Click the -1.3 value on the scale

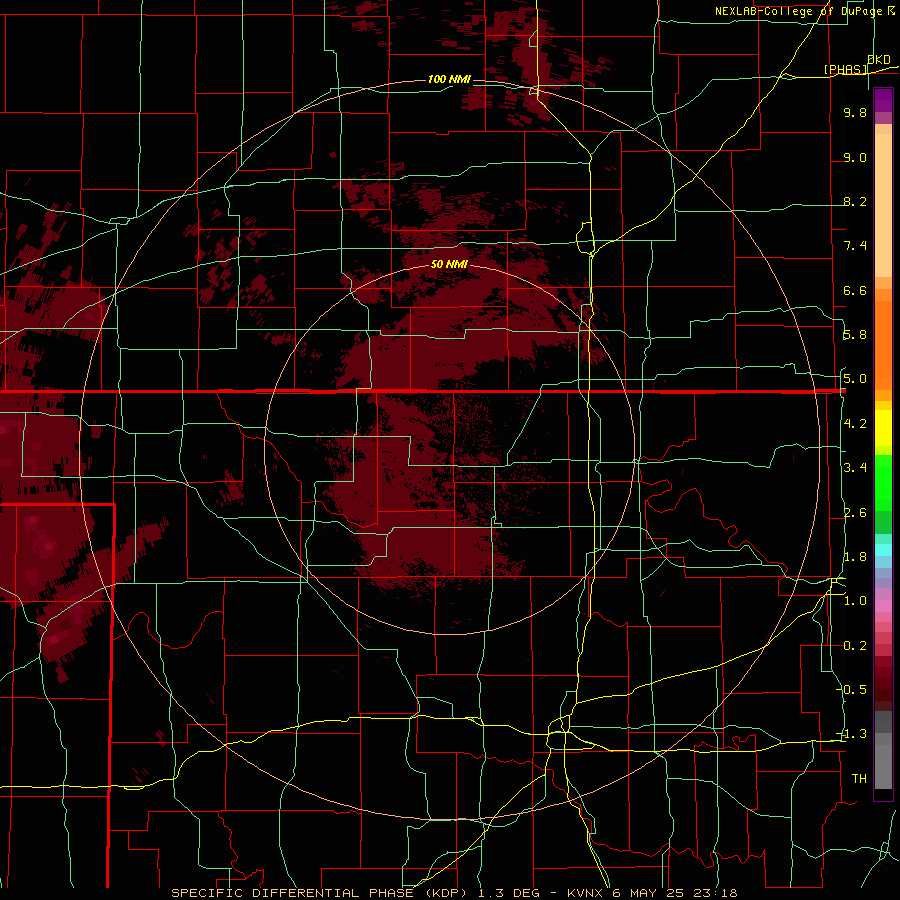(852, 734)
